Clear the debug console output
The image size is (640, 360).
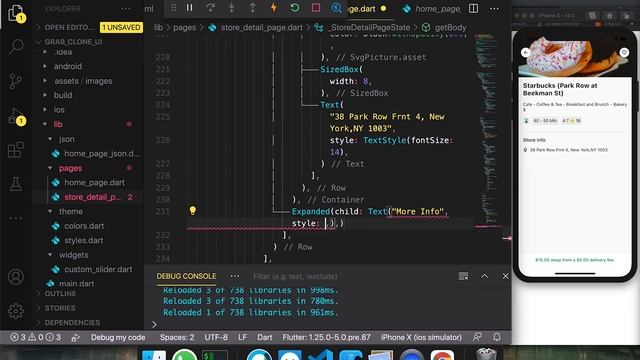pos(463,276)
